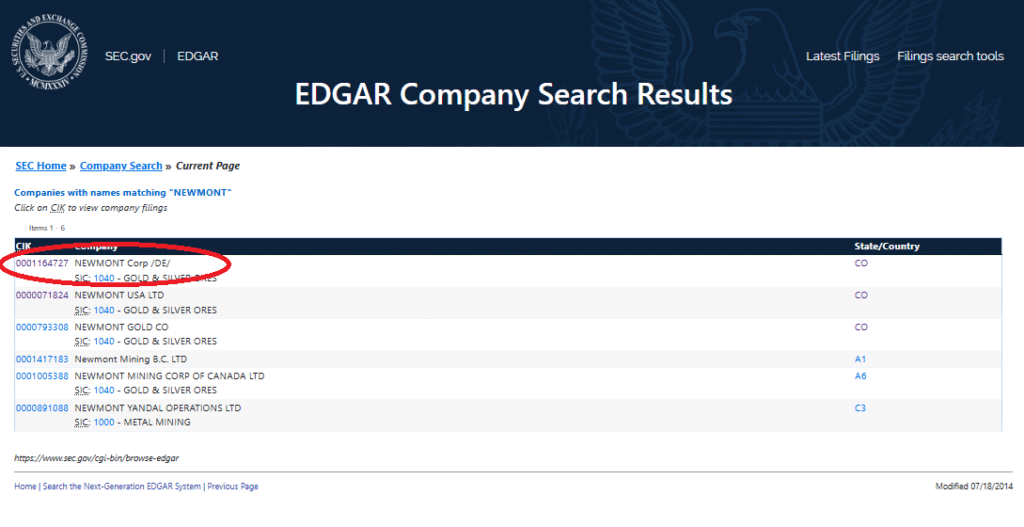The height and width of the screenshot is (527, 1024).
Task: Open CIK 0001164727 for NEWMONT Corp
Action: pos(42,263)
